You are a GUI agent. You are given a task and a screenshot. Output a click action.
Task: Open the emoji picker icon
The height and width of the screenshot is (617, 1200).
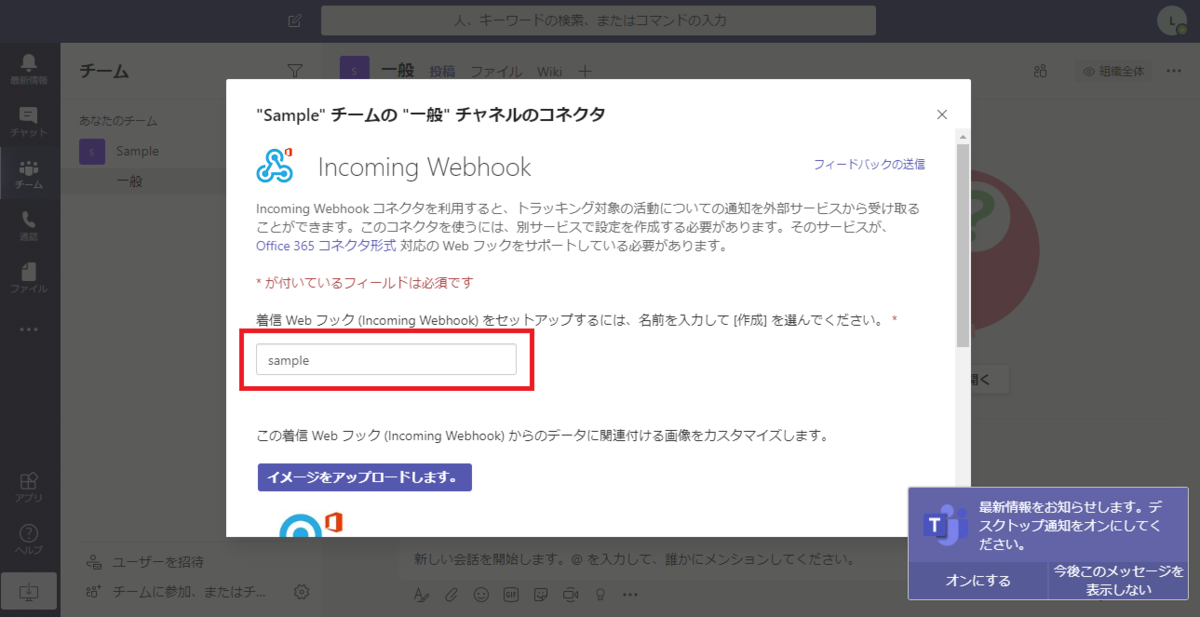481,594
